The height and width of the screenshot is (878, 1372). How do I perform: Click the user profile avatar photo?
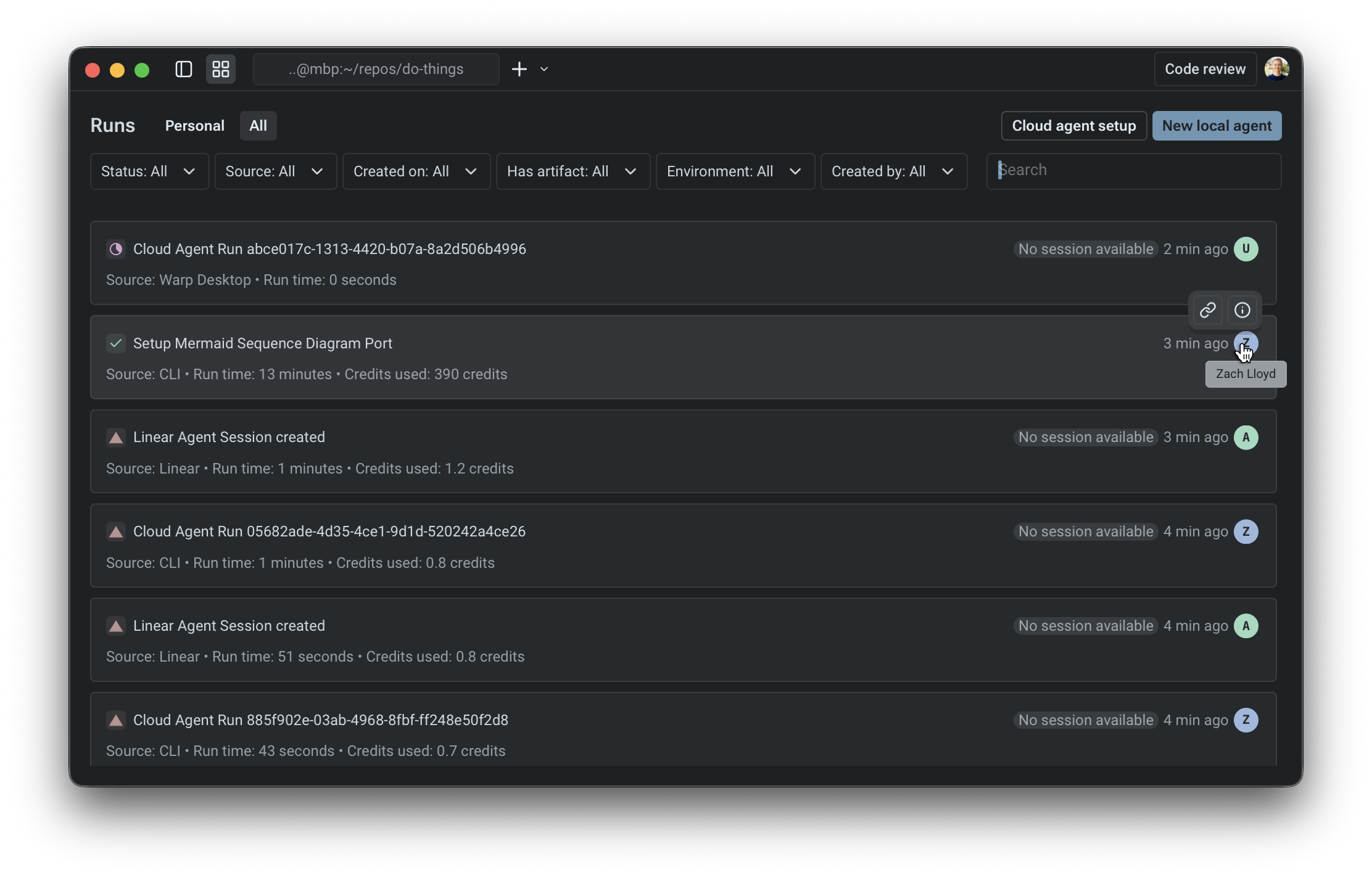coord(1276,69)
